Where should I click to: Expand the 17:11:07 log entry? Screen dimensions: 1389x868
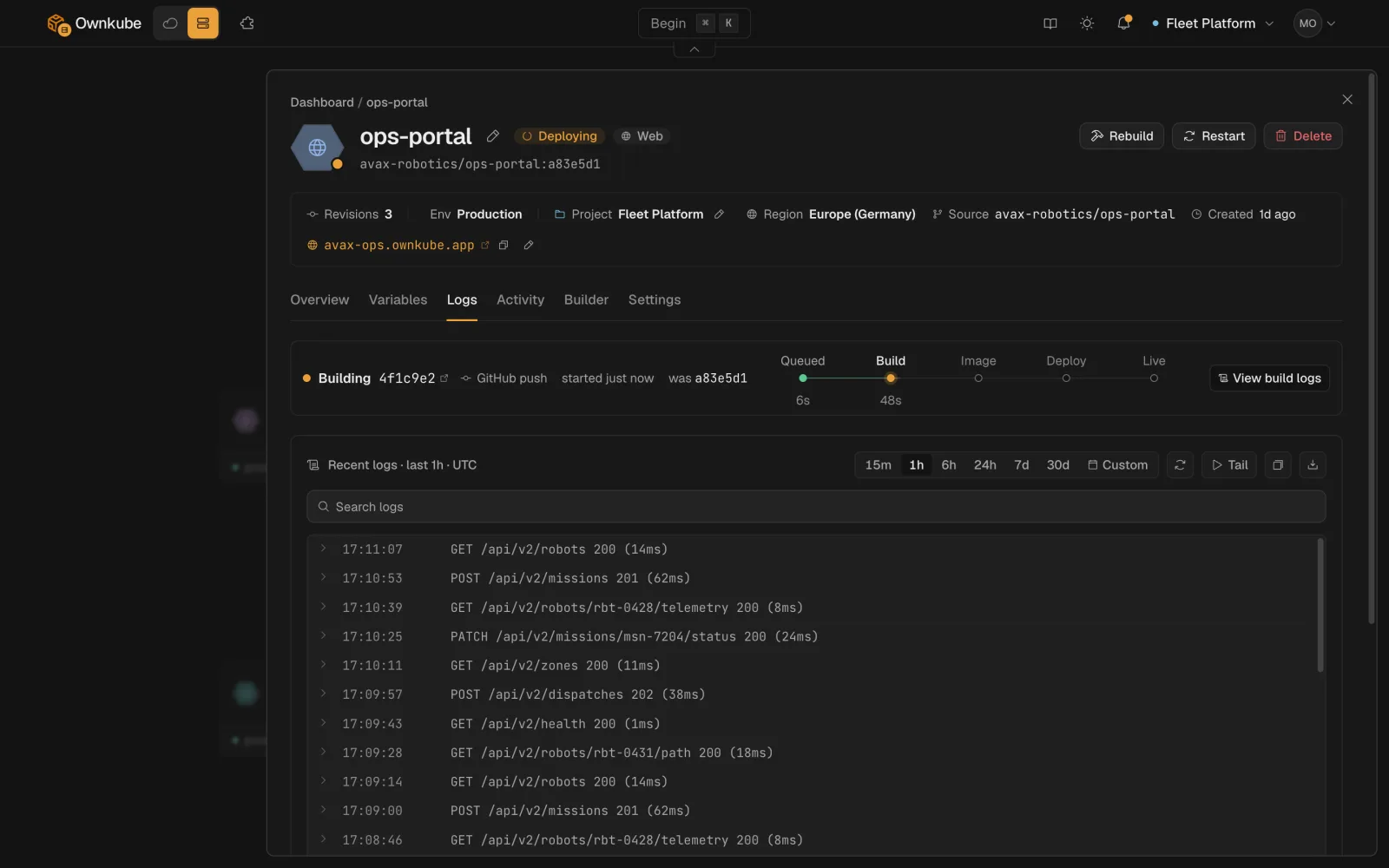point(324,549)
